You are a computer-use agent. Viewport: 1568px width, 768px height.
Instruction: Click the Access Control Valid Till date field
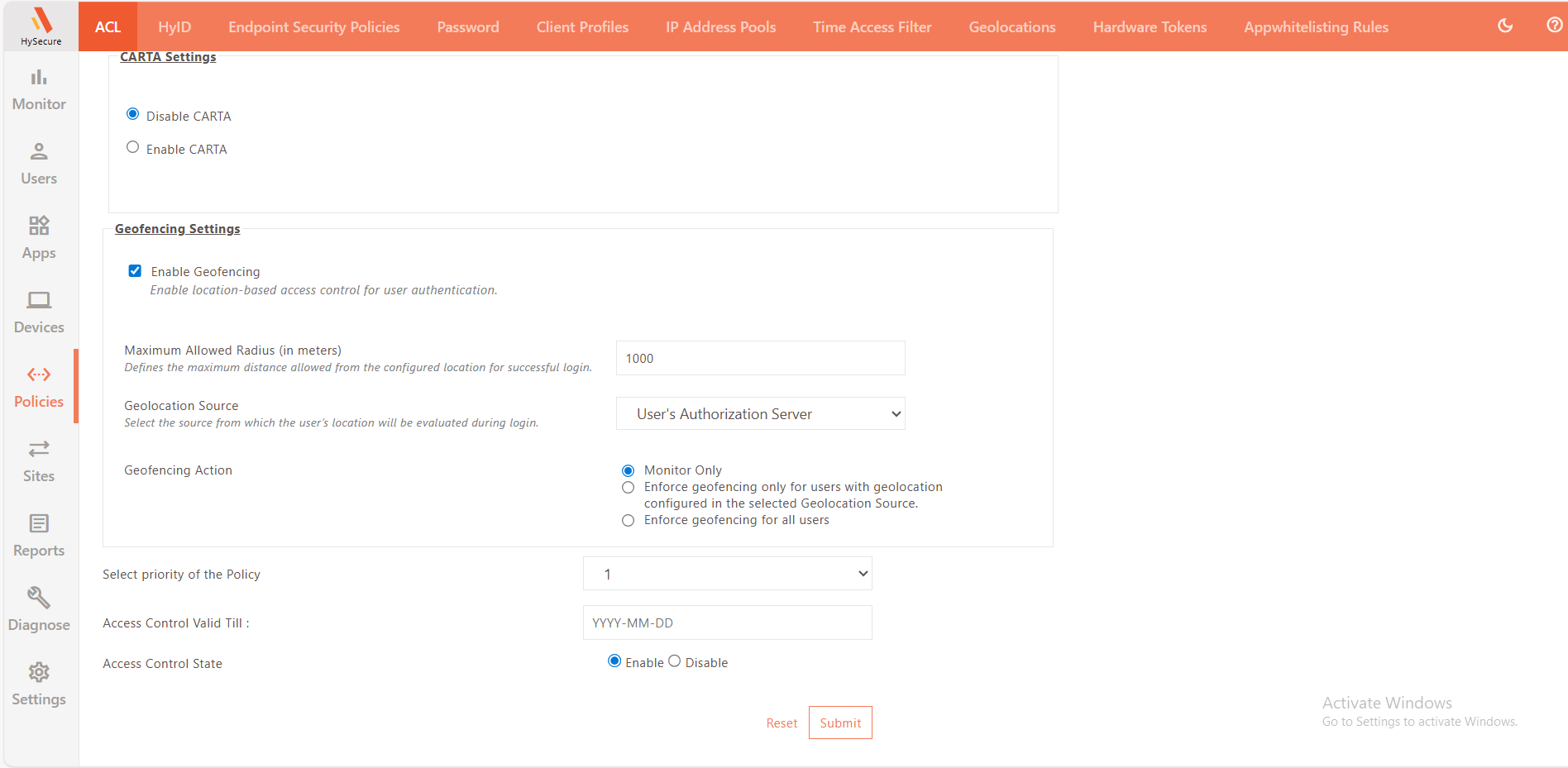click(x=727, y=623)
